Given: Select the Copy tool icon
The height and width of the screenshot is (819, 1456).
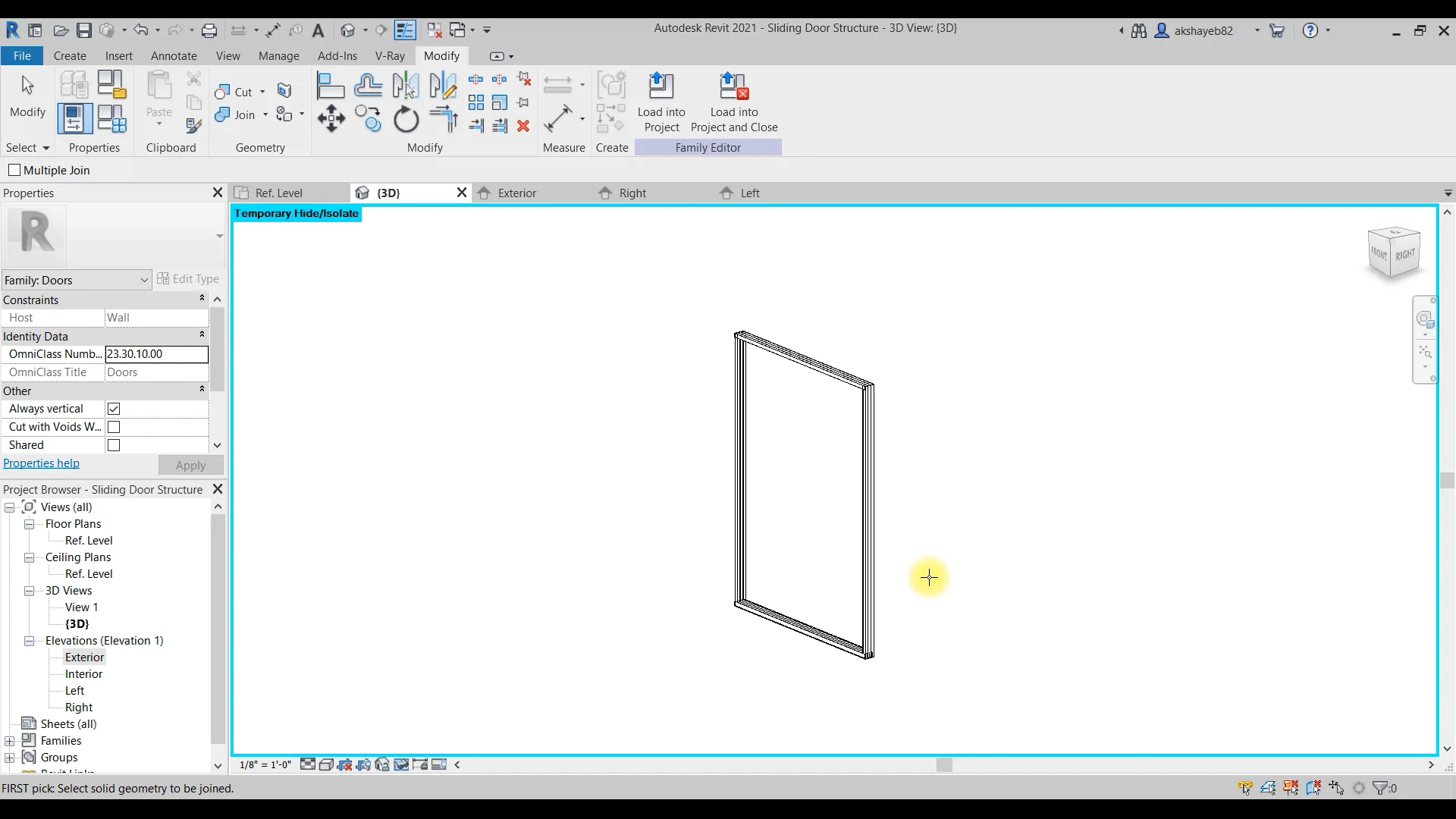Looking at the screenshot, I should [369, 119].
